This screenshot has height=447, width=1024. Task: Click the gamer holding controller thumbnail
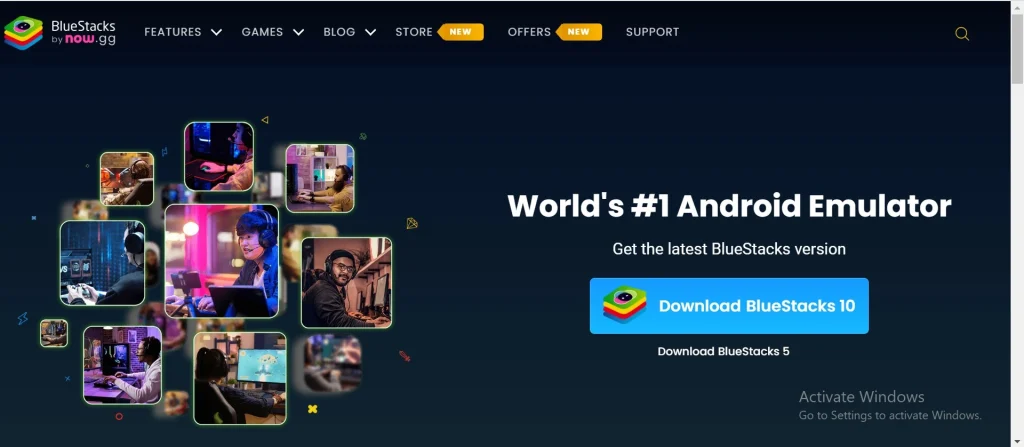[x=102, y=263]
